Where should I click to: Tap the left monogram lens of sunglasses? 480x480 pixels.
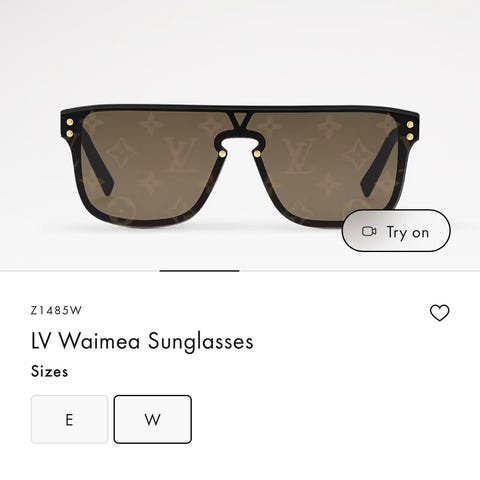[150, 167]
